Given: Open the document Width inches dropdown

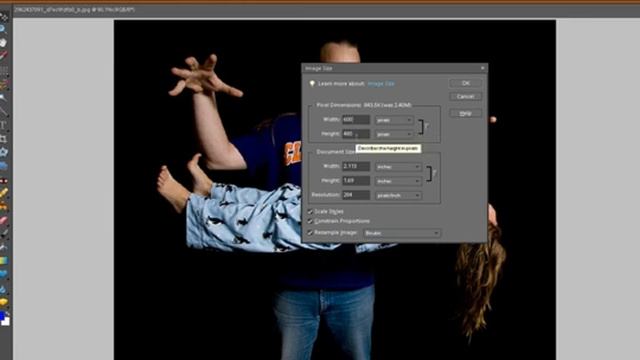Looking at the screenshot, I should [x=398, y=167].
